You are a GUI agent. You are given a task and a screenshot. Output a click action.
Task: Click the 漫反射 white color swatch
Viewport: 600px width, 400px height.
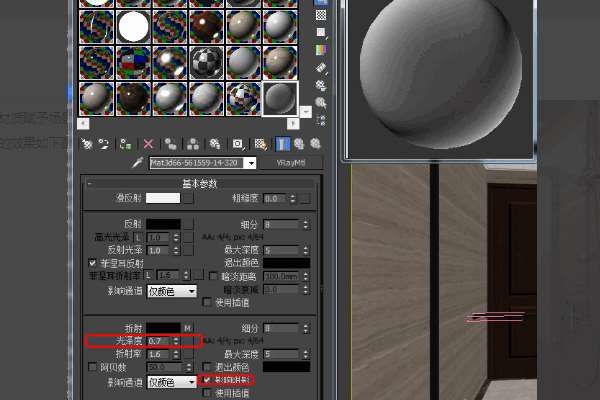(x=163, y=198)
